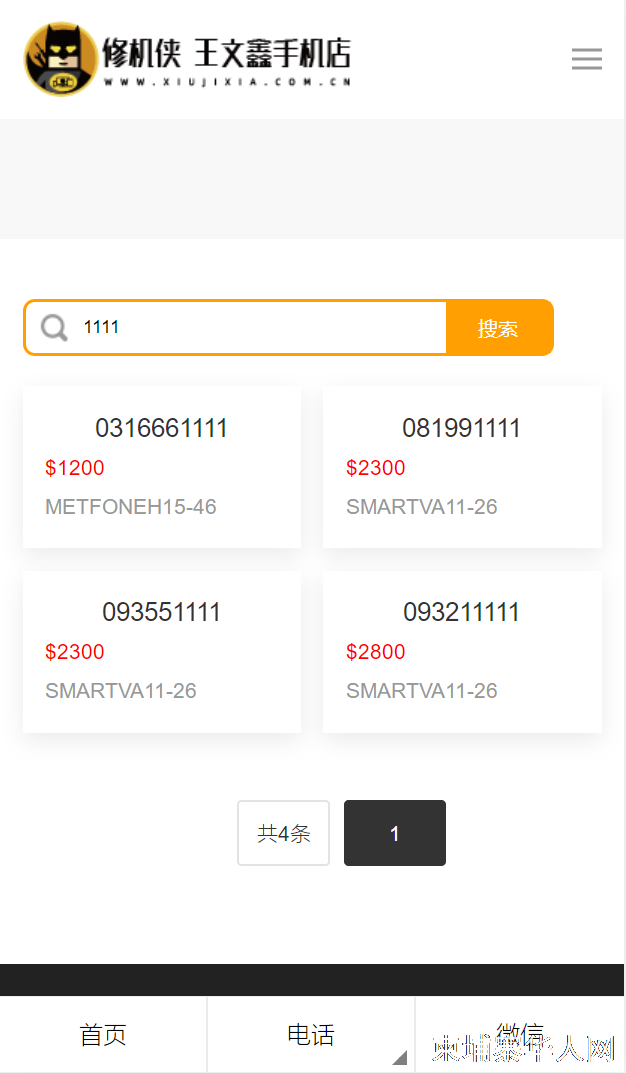
Task: Open the 电话 phone tab
Action: tap(311, 1035)
